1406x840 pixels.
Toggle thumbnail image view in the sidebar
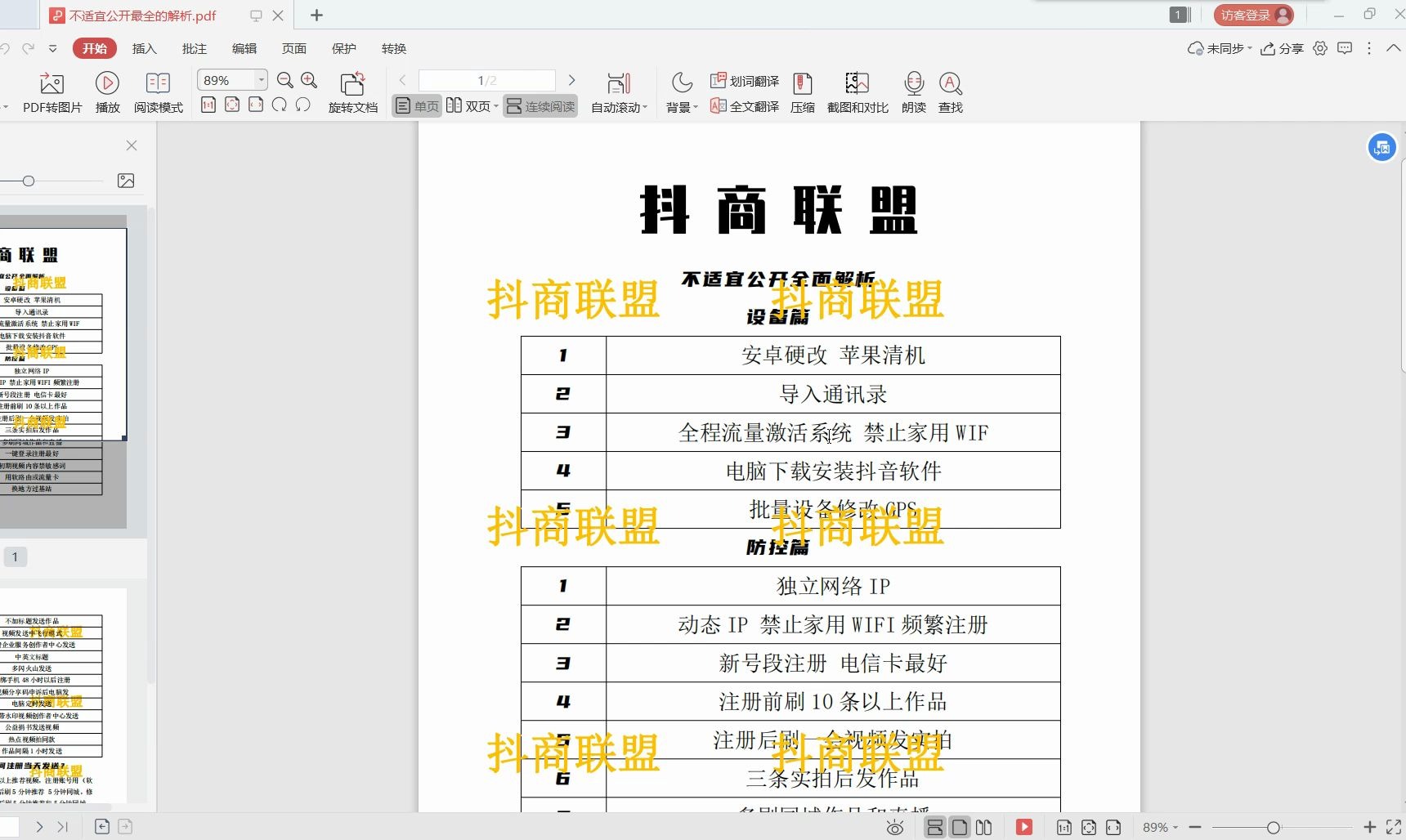point(126,181)
